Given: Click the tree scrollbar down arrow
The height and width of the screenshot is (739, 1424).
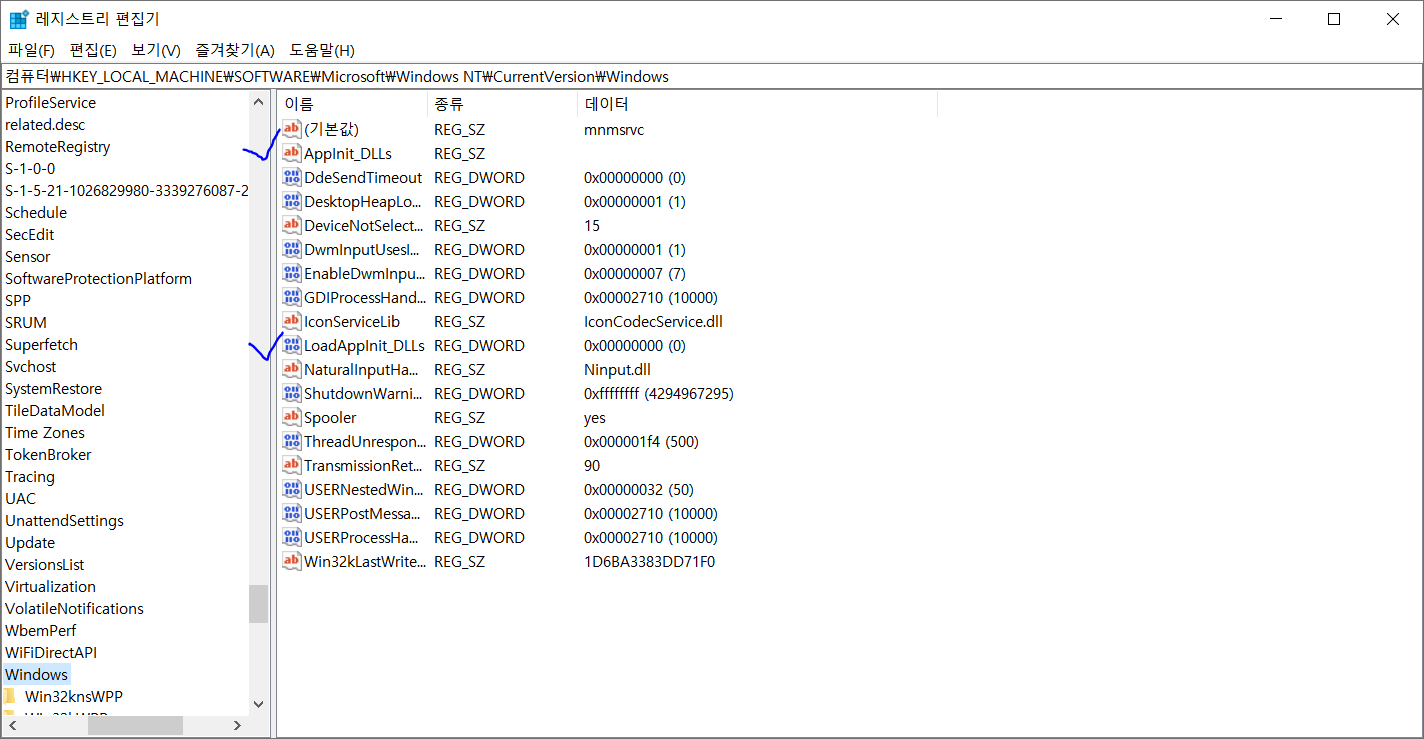Looking at the screenshot, I should (x=259, y=704).
